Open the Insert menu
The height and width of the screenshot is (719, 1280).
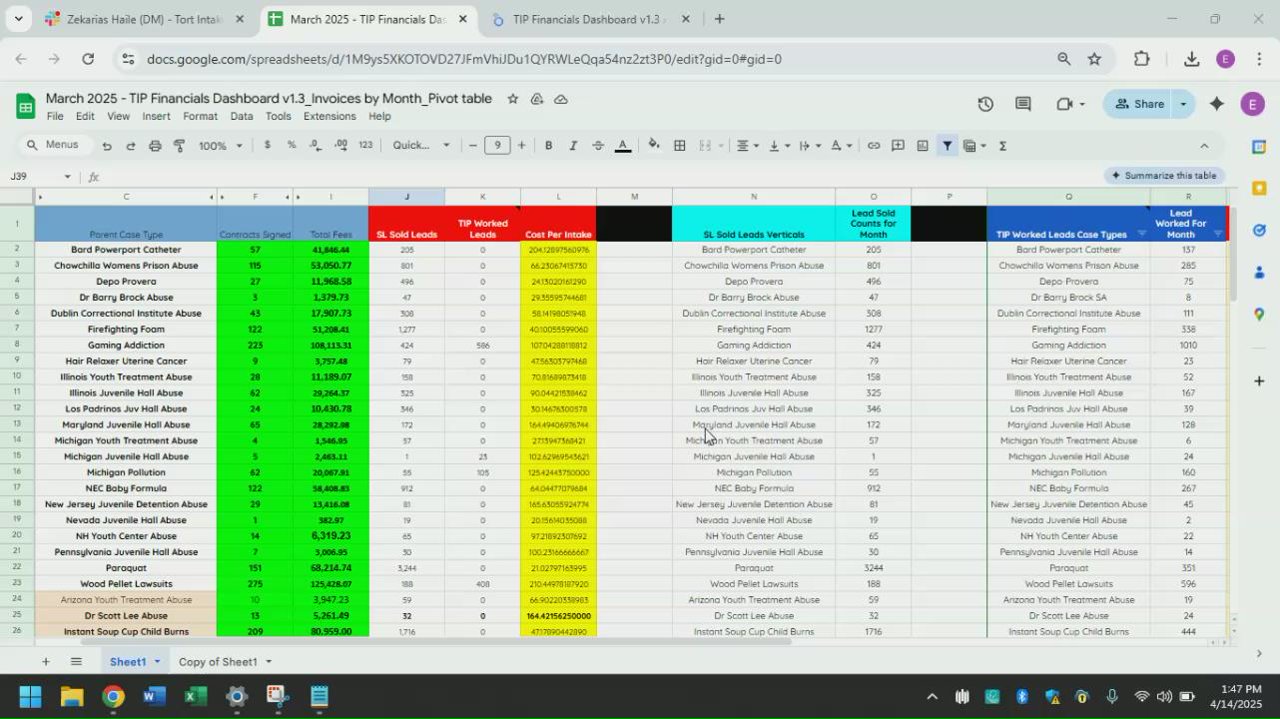(156, 116)
